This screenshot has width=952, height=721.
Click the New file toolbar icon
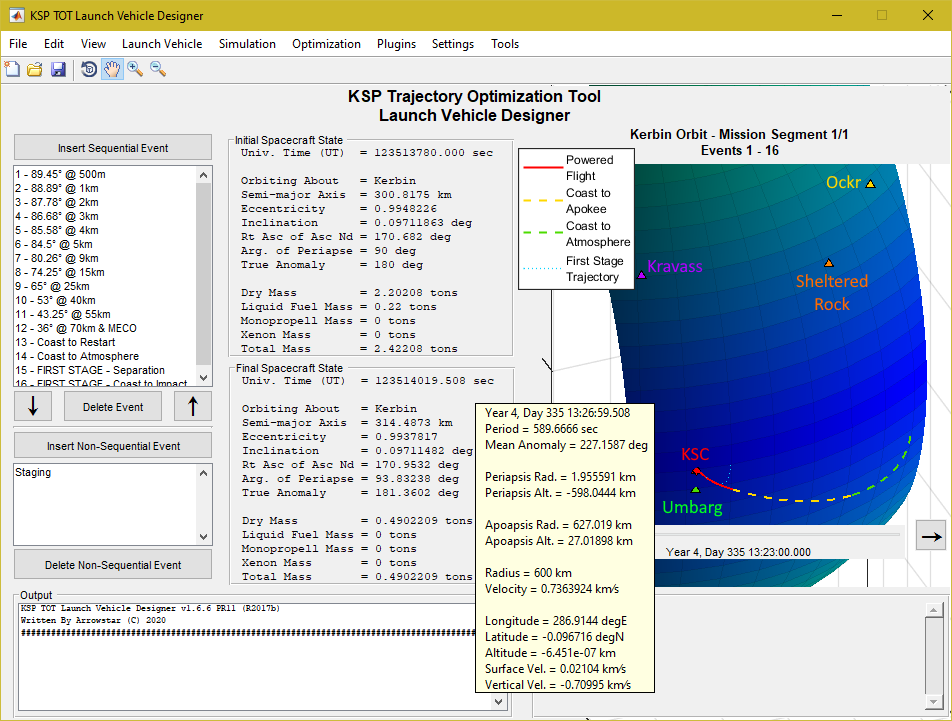12,69
